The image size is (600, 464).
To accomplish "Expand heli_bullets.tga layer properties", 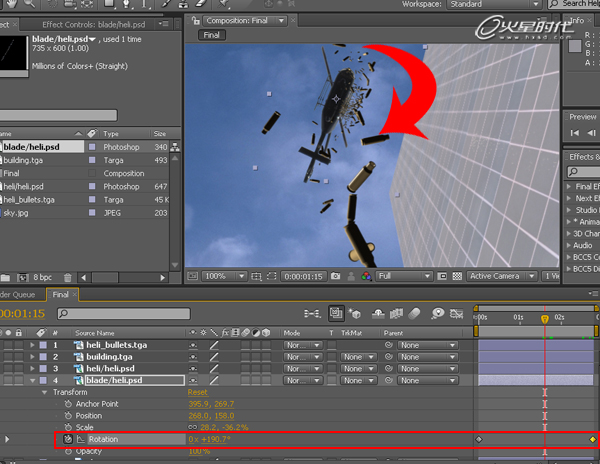I will 32,345.
